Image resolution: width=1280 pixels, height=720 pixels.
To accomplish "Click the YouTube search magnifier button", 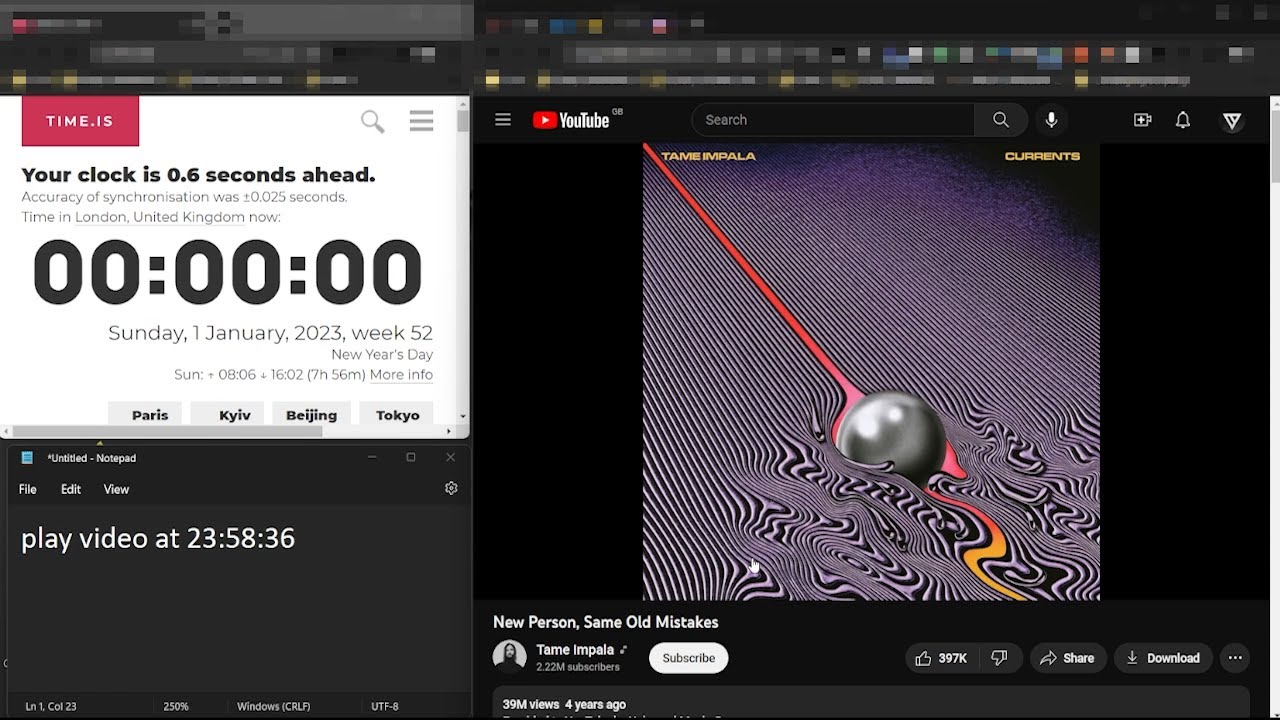I will click(x=1001, y=120).
